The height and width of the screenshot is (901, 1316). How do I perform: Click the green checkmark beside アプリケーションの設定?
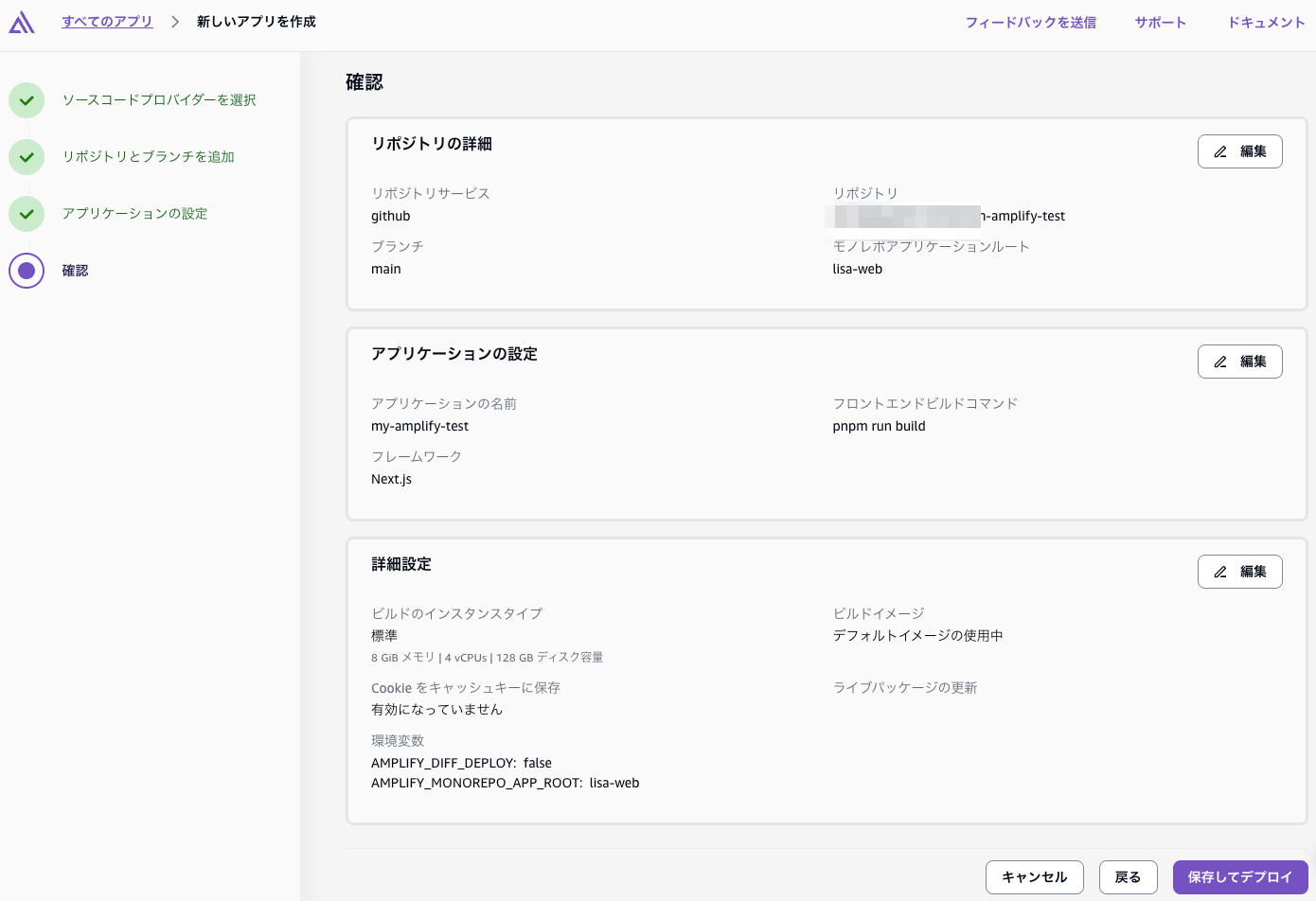27,213
